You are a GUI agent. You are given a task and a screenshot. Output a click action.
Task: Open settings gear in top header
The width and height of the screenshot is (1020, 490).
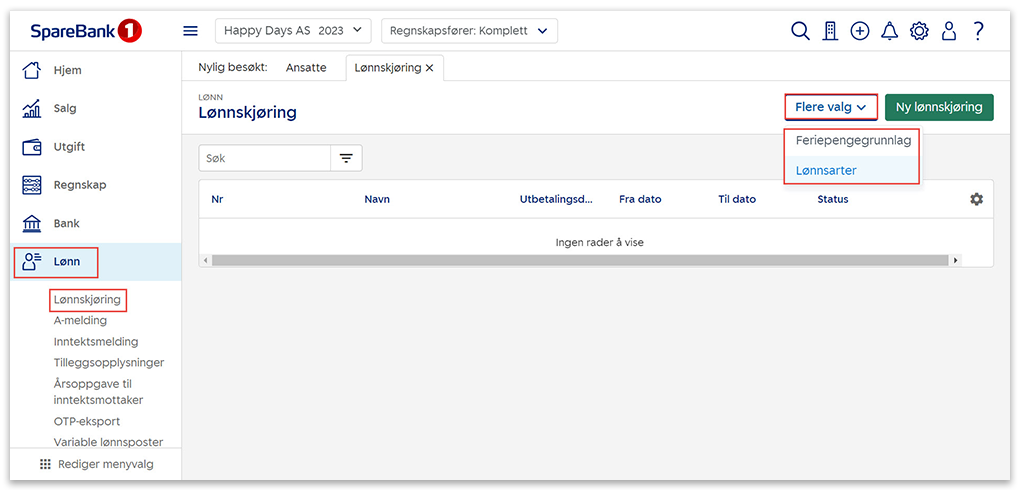(919, 31)
